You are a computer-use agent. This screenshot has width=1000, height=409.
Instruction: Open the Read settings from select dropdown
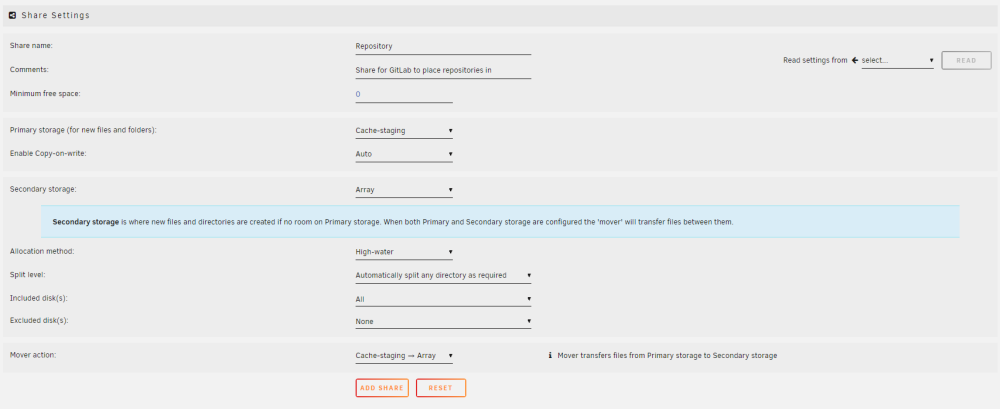(897, 61)
